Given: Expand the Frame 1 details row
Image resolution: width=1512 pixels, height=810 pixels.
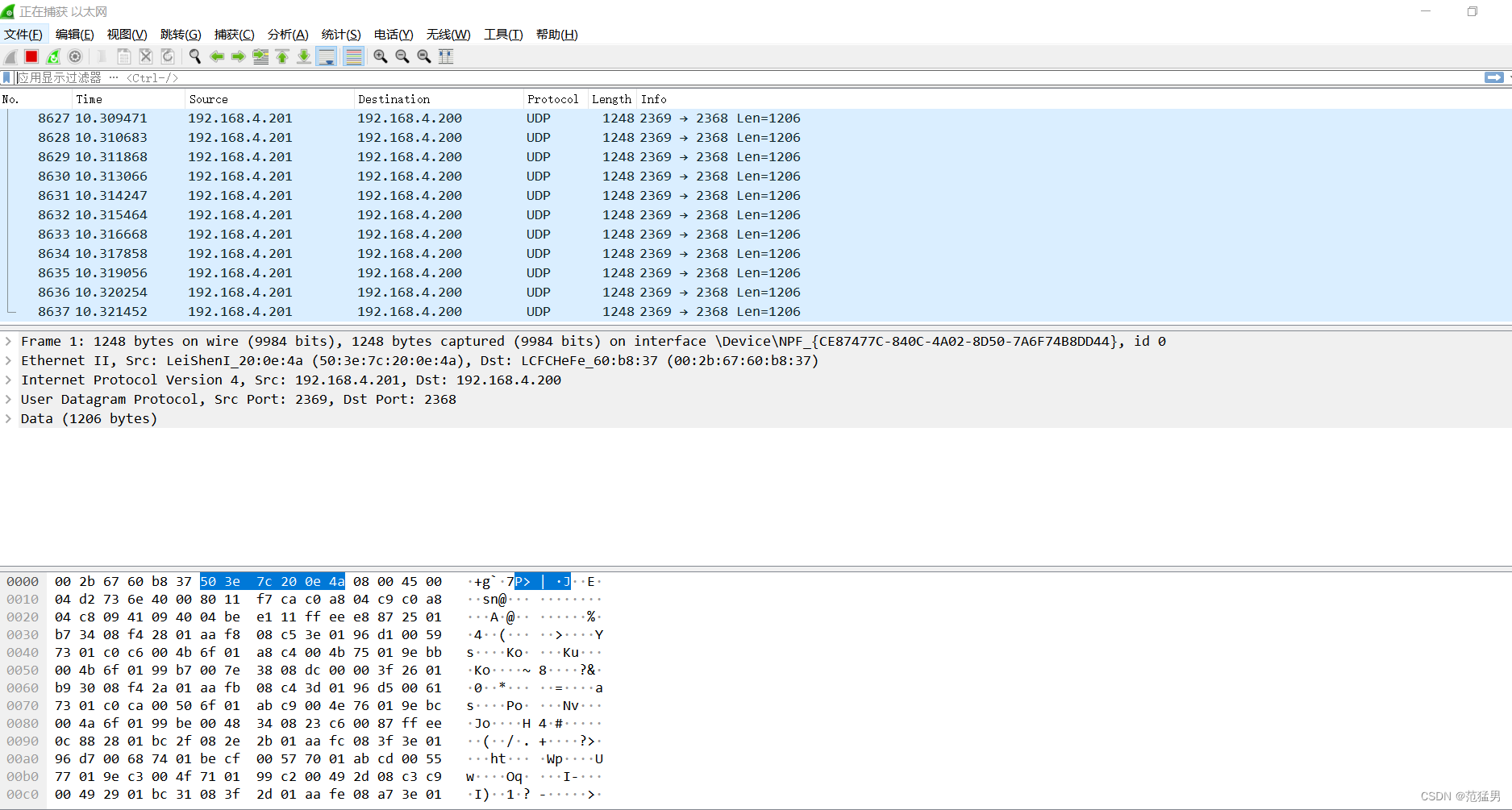Looking at the screenshot, I should (8, 342).
